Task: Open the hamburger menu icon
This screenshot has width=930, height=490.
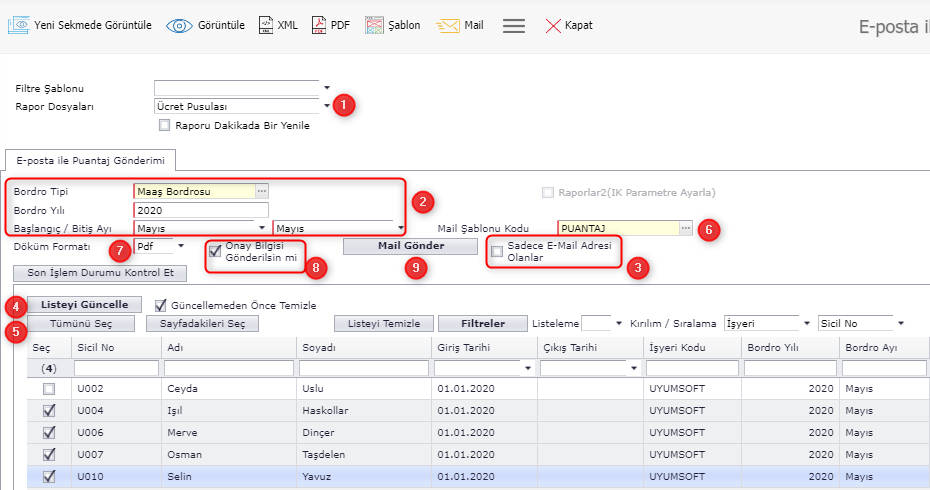Action: pos(514,26)
